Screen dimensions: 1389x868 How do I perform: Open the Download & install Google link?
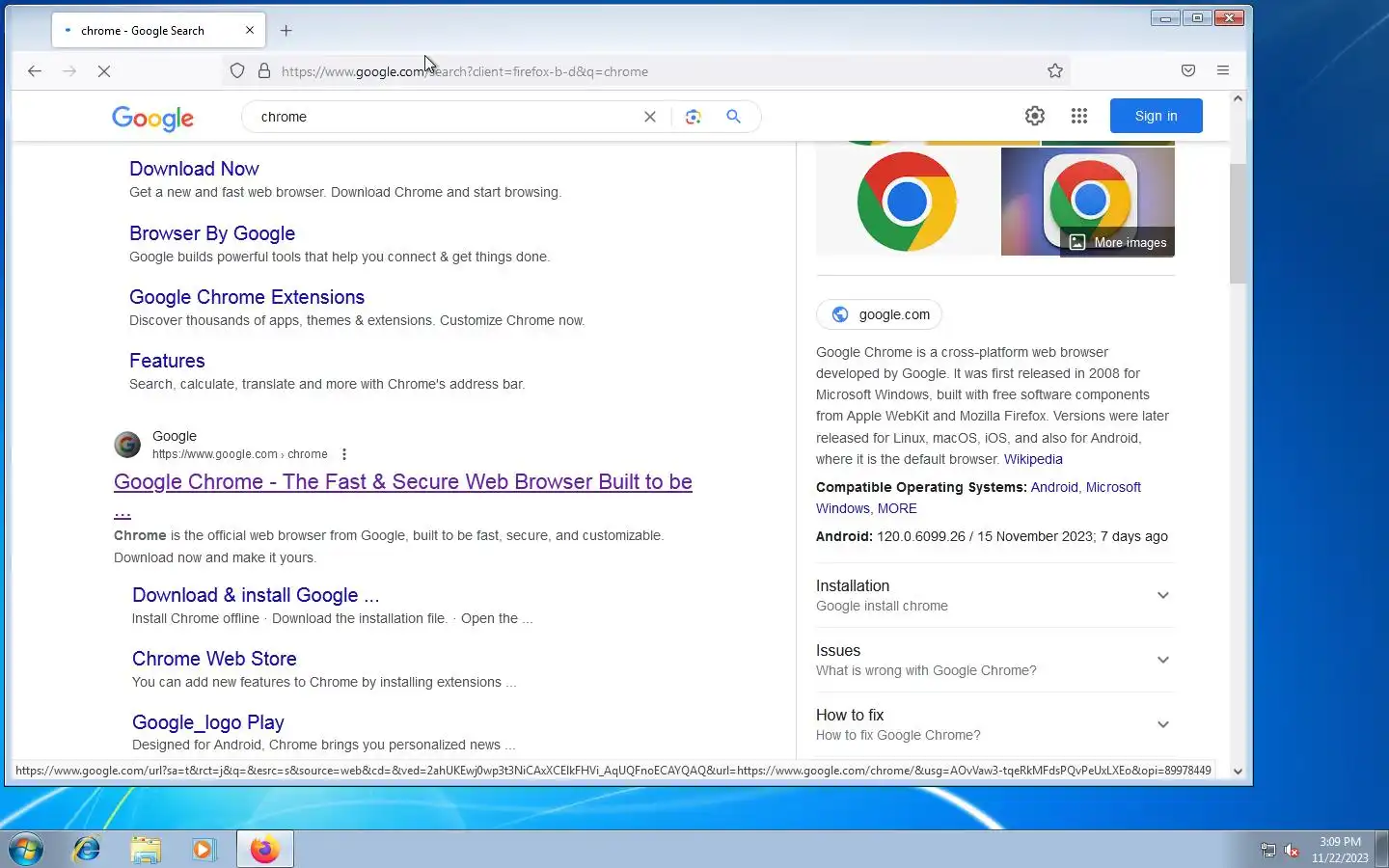256,595
